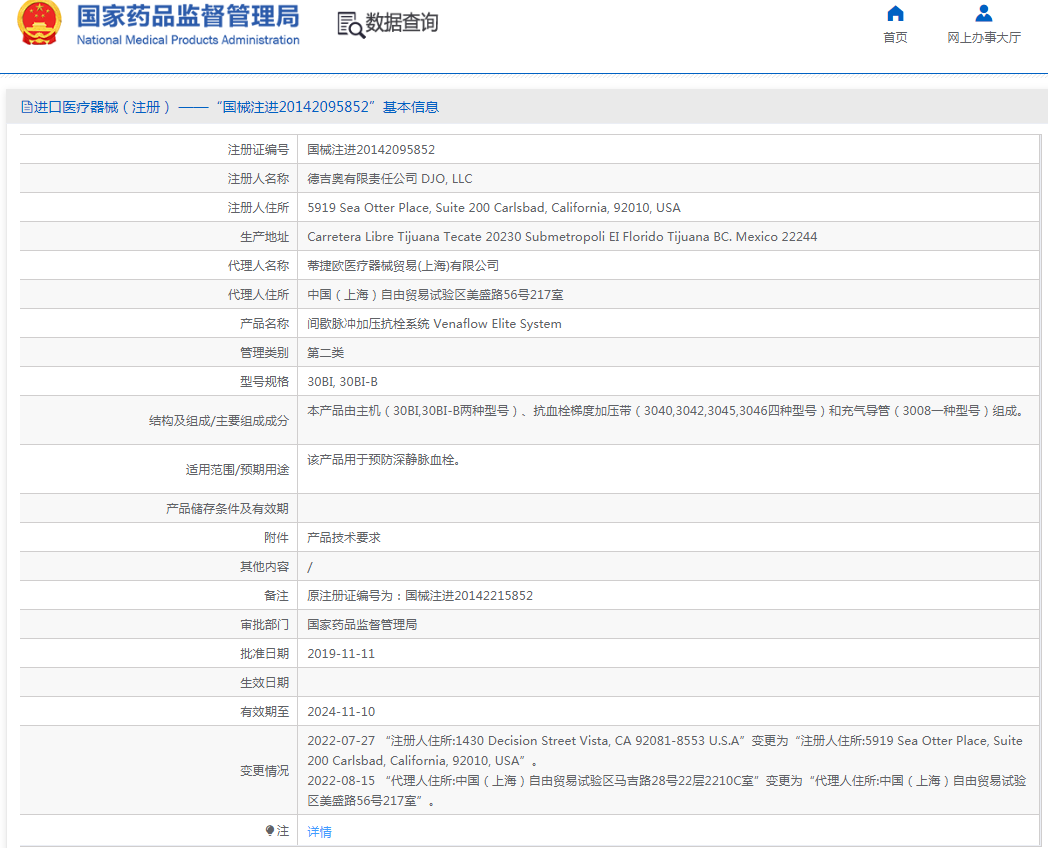
Task: Select agent address 美盛路56号217室 value
Action: point(435,295)
